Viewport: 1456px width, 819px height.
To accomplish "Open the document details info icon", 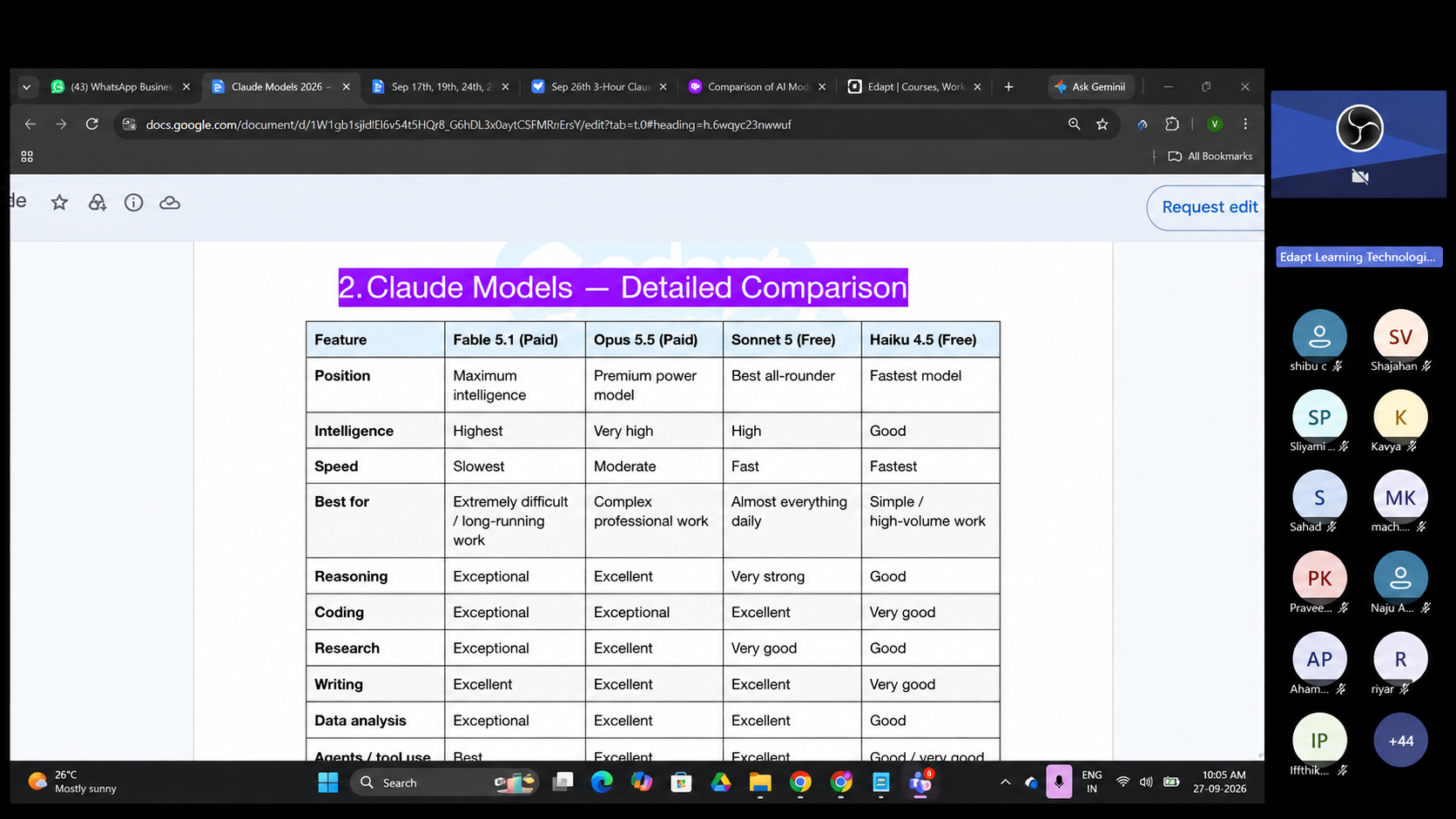I will [x=133, y=203].
